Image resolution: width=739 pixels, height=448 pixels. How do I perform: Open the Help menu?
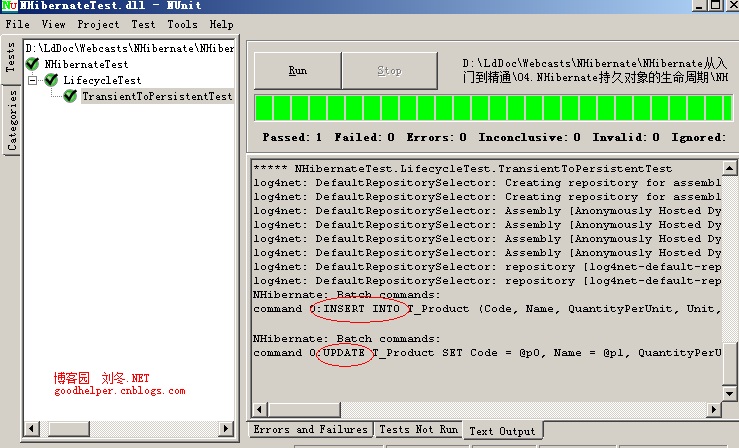tap(221, 24)
